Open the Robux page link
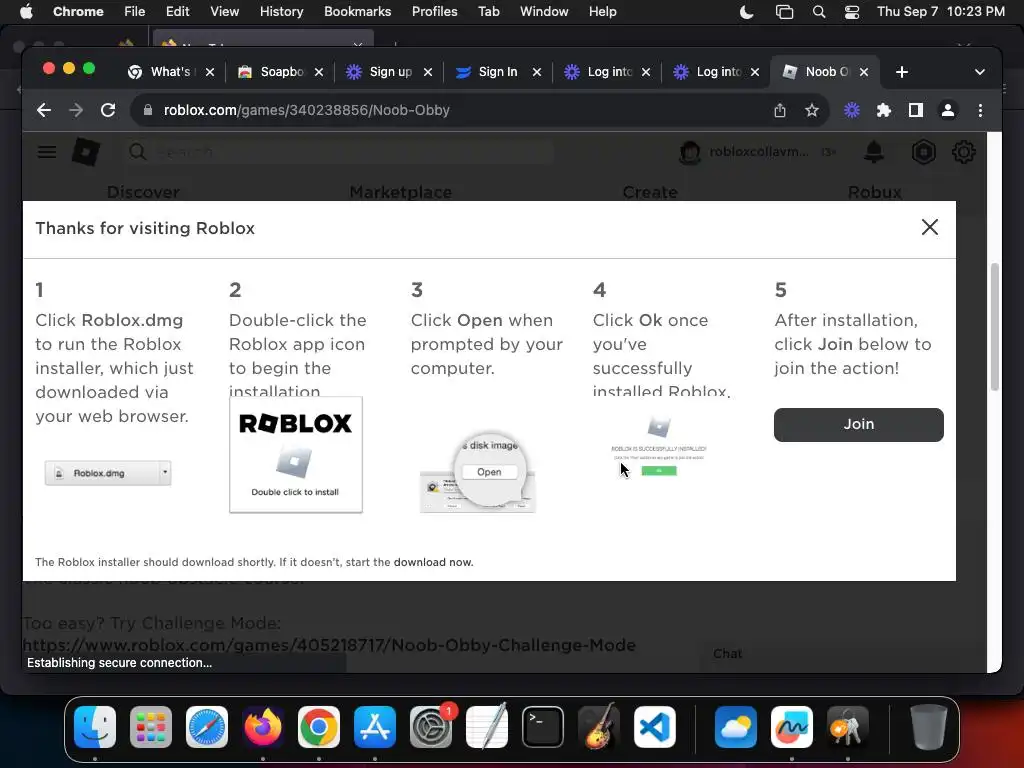The width and height of the screenshot is (1024, 768). (x=874, y=192)
